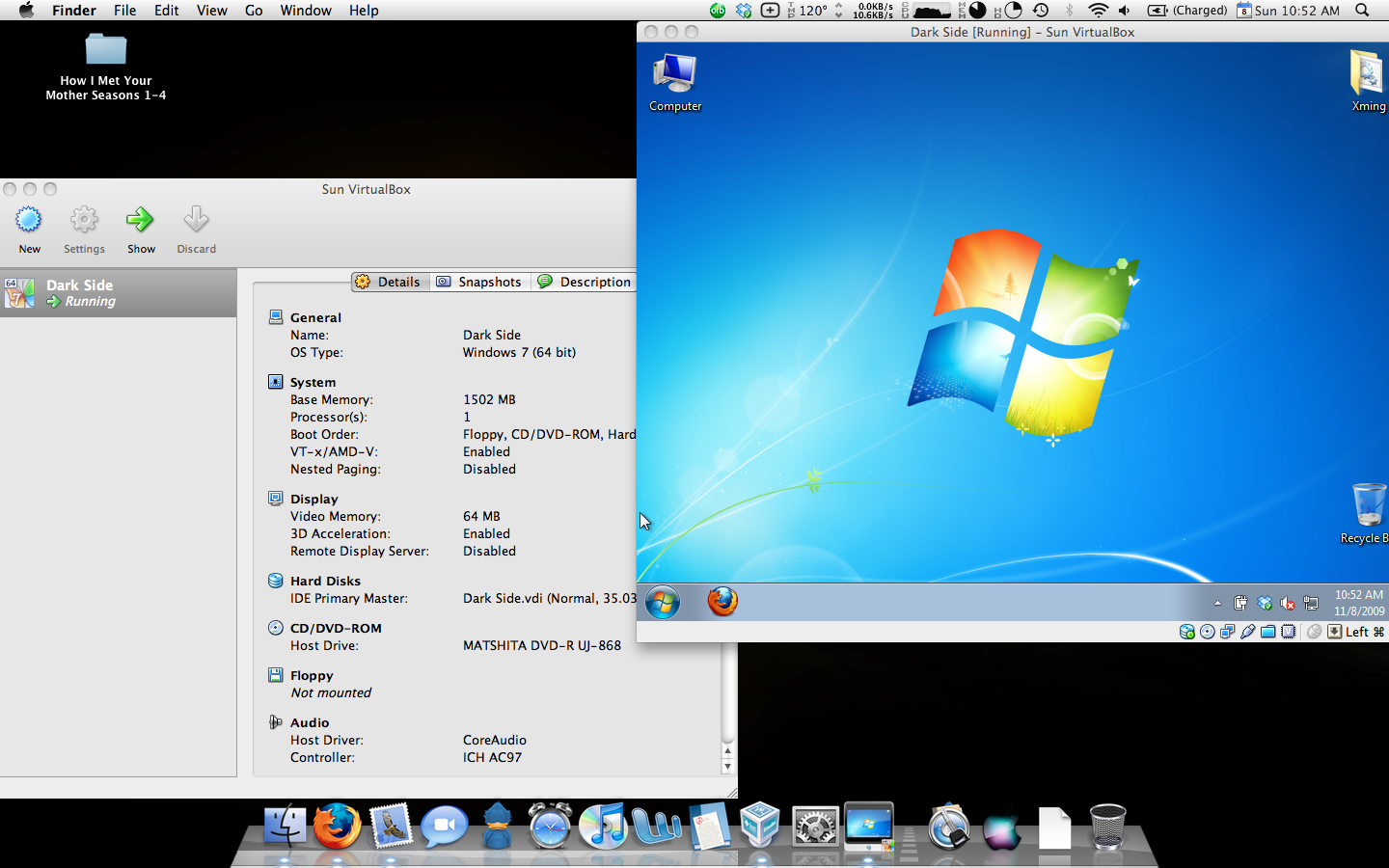Open the Finder menu

[74, 11]
